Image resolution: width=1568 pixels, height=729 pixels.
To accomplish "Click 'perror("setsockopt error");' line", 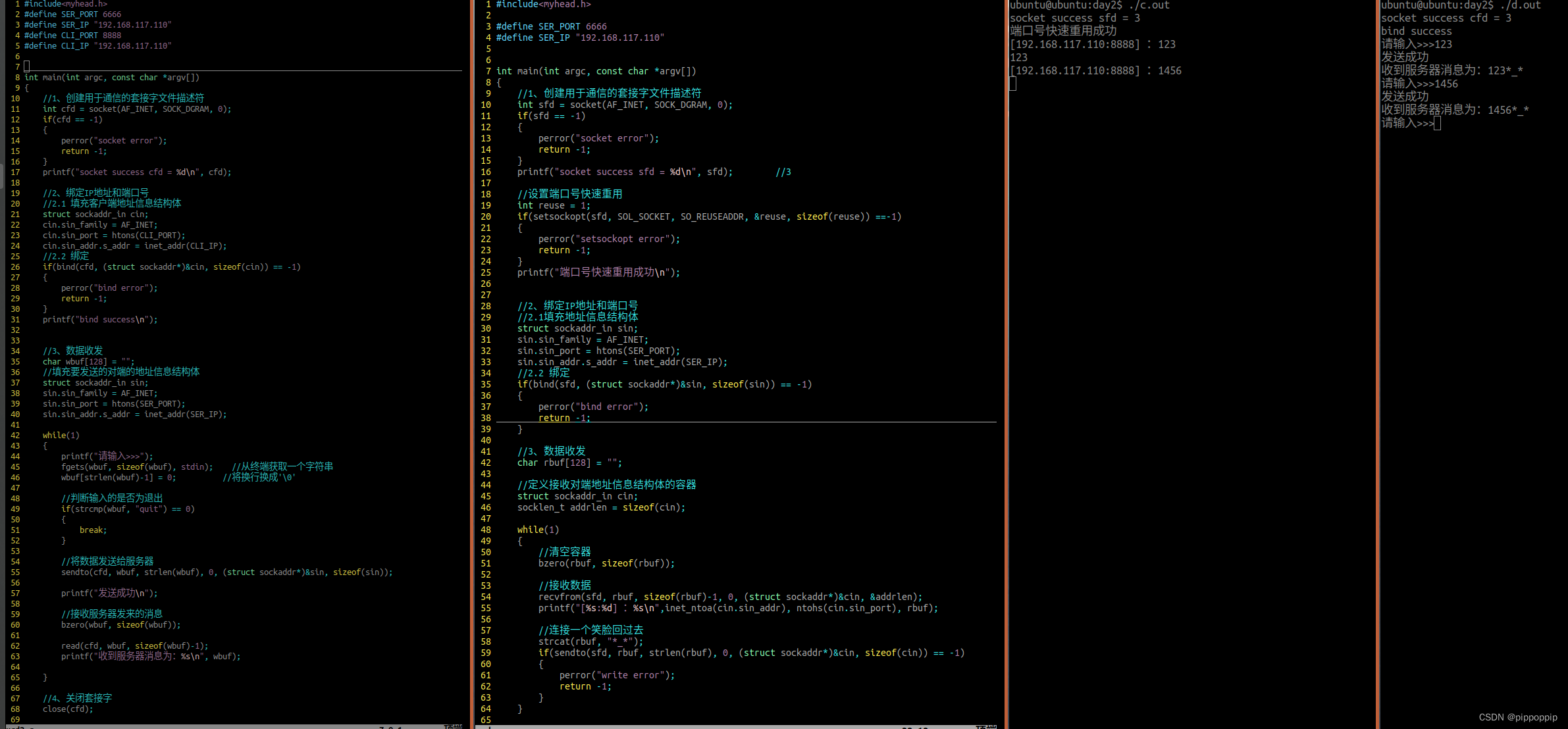I will pos(609,239).
